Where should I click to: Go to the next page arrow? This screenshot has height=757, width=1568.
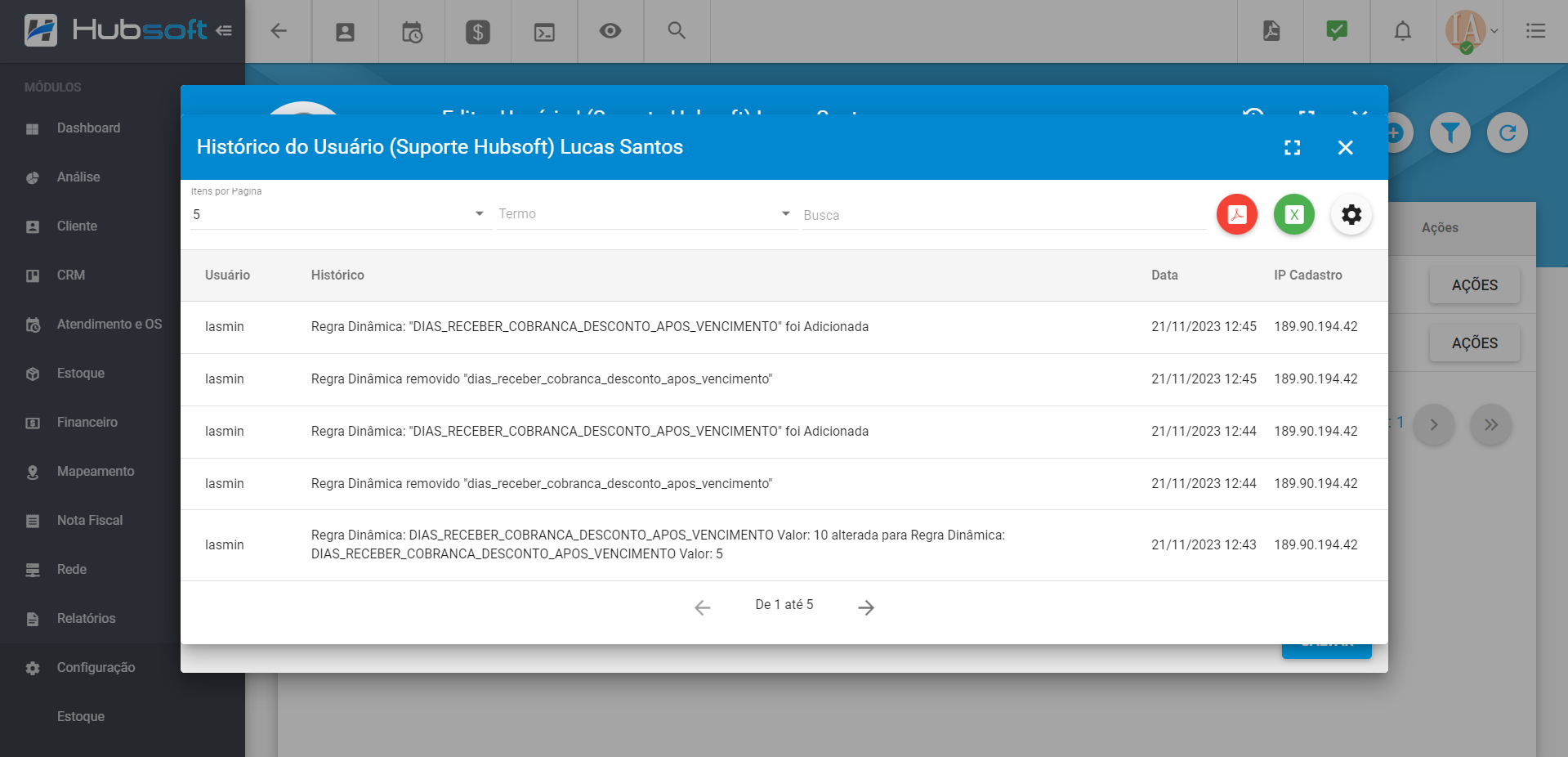click(866, 607)
